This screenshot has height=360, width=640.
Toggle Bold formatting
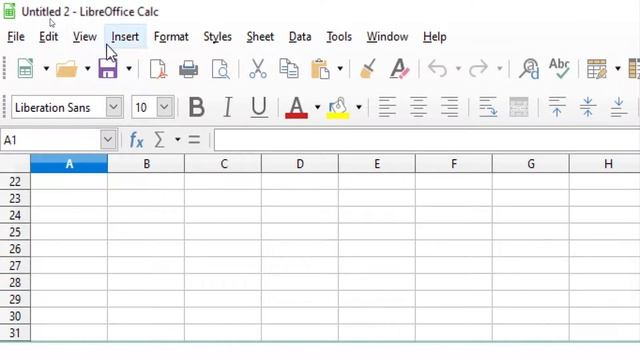tap(197, 107)
